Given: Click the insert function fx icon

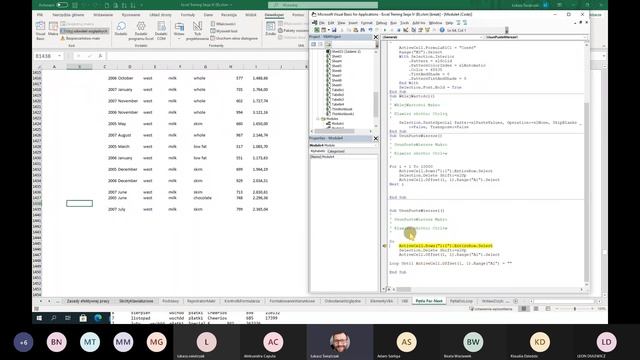Looking at the screenshot, I should click(100, 56).
